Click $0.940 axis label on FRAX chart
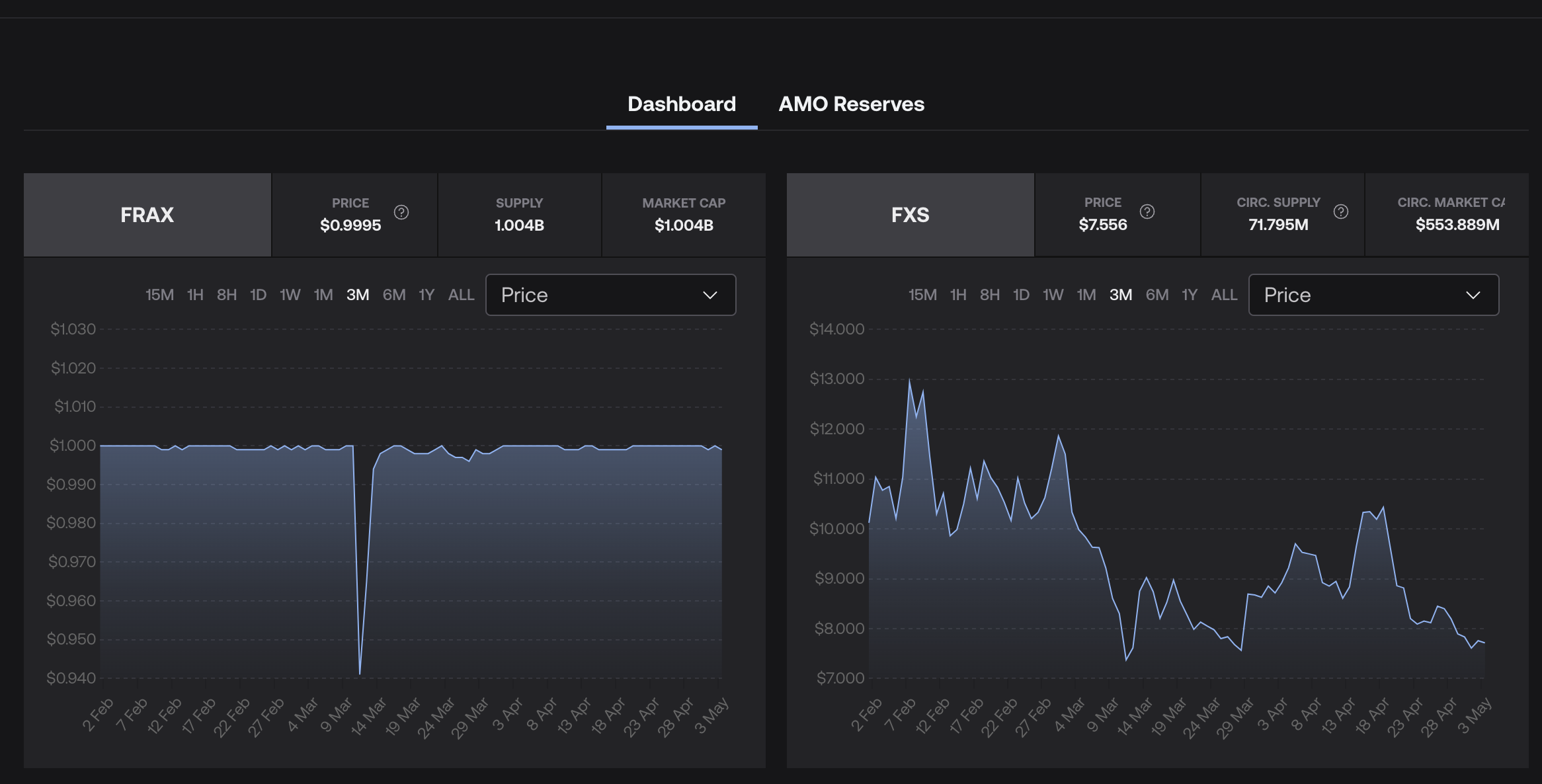The image size is (1542, 784). (x=71, y=678)
